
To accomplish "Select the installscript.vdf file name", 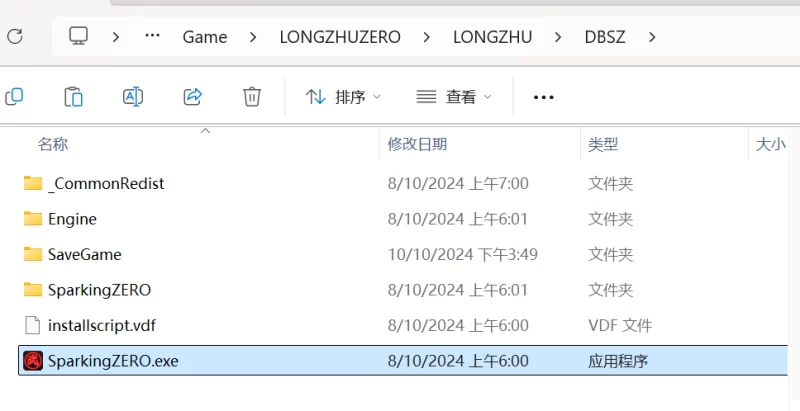I will click(x=102, y=325).
